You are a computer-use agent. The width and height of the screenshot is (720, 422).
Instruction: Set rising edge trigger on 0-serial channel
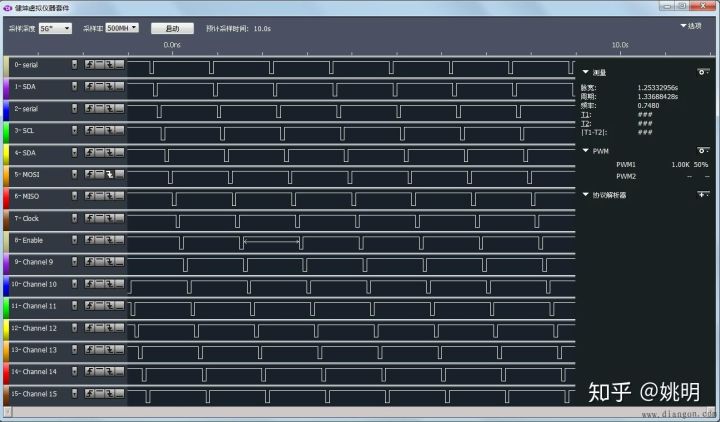point(90,64)
